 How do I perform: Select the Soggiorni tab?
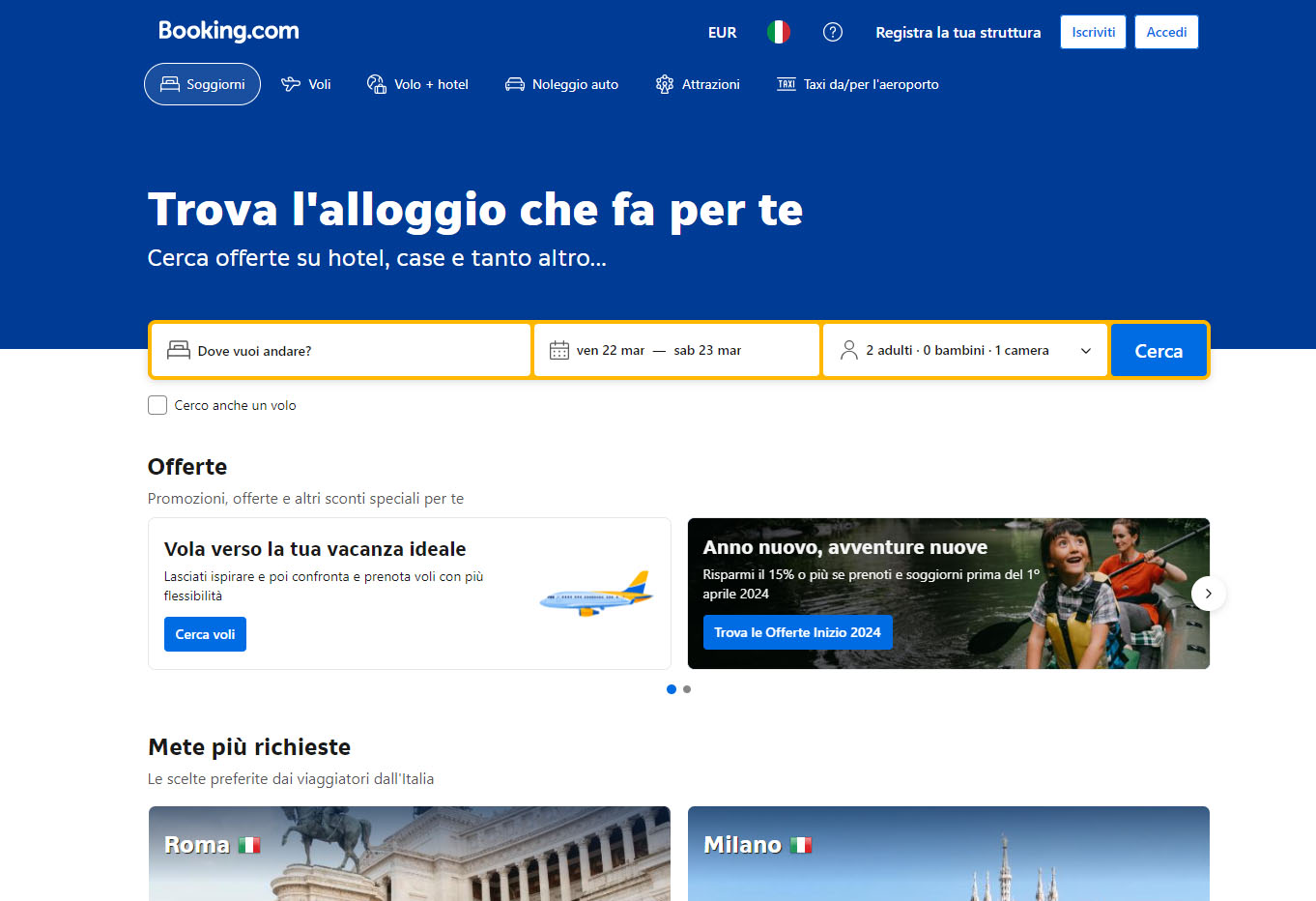[x=203, y=84]
